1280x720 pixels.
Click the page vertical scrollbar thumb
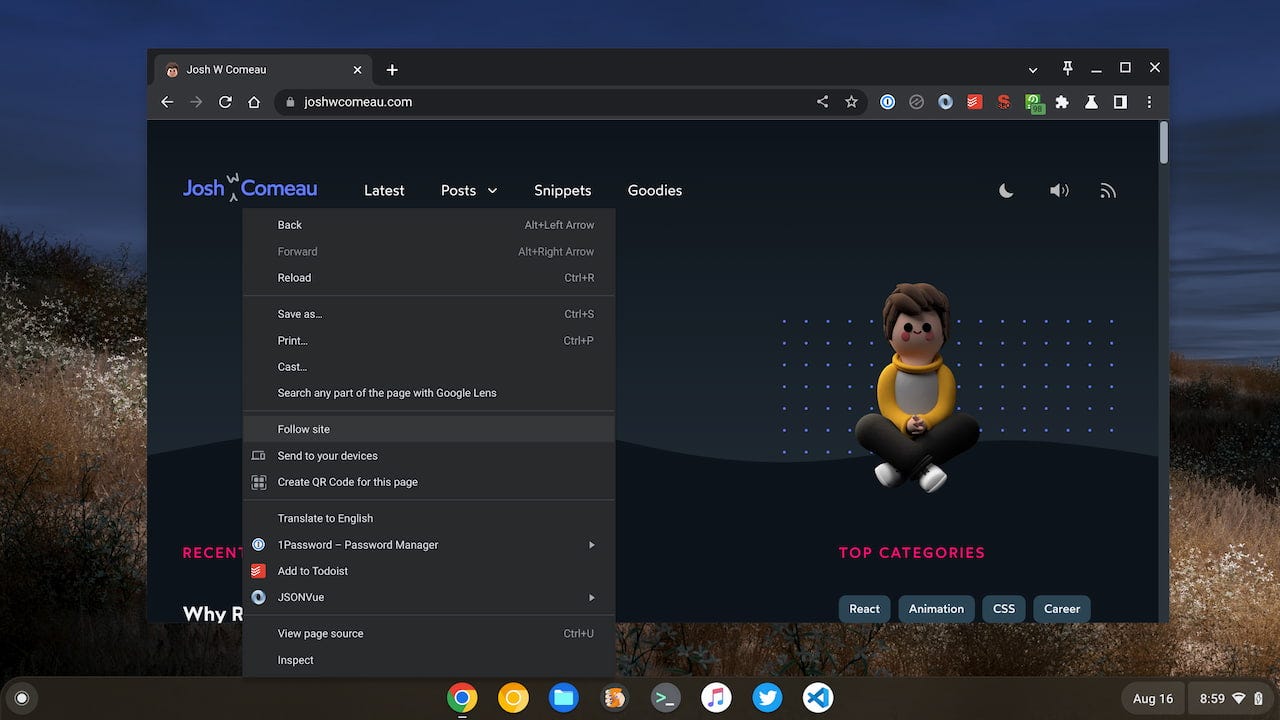click(1163, 142)
